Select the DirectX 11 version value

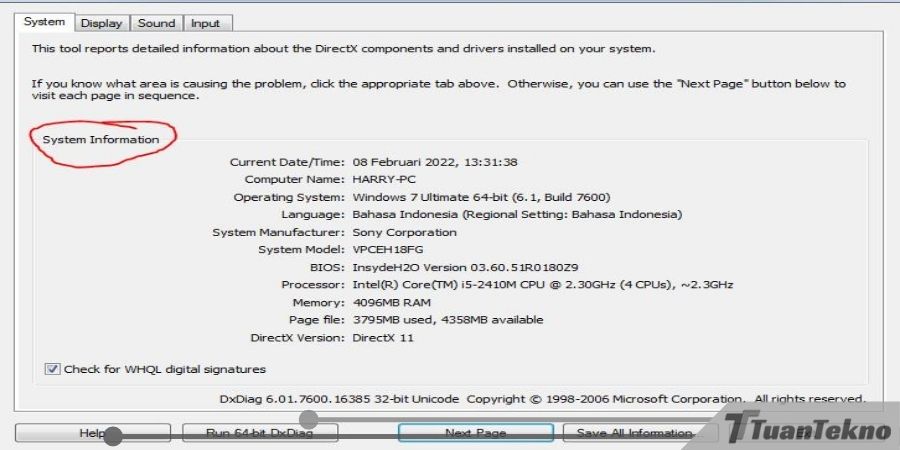[383, 338]
